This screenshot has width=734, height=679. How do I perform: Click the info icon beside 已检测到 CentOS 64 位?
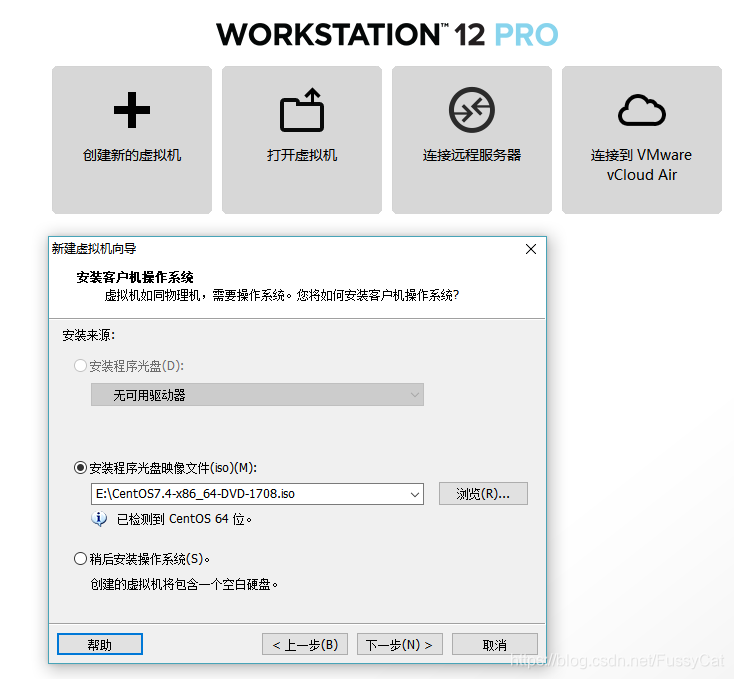[99, 519]
